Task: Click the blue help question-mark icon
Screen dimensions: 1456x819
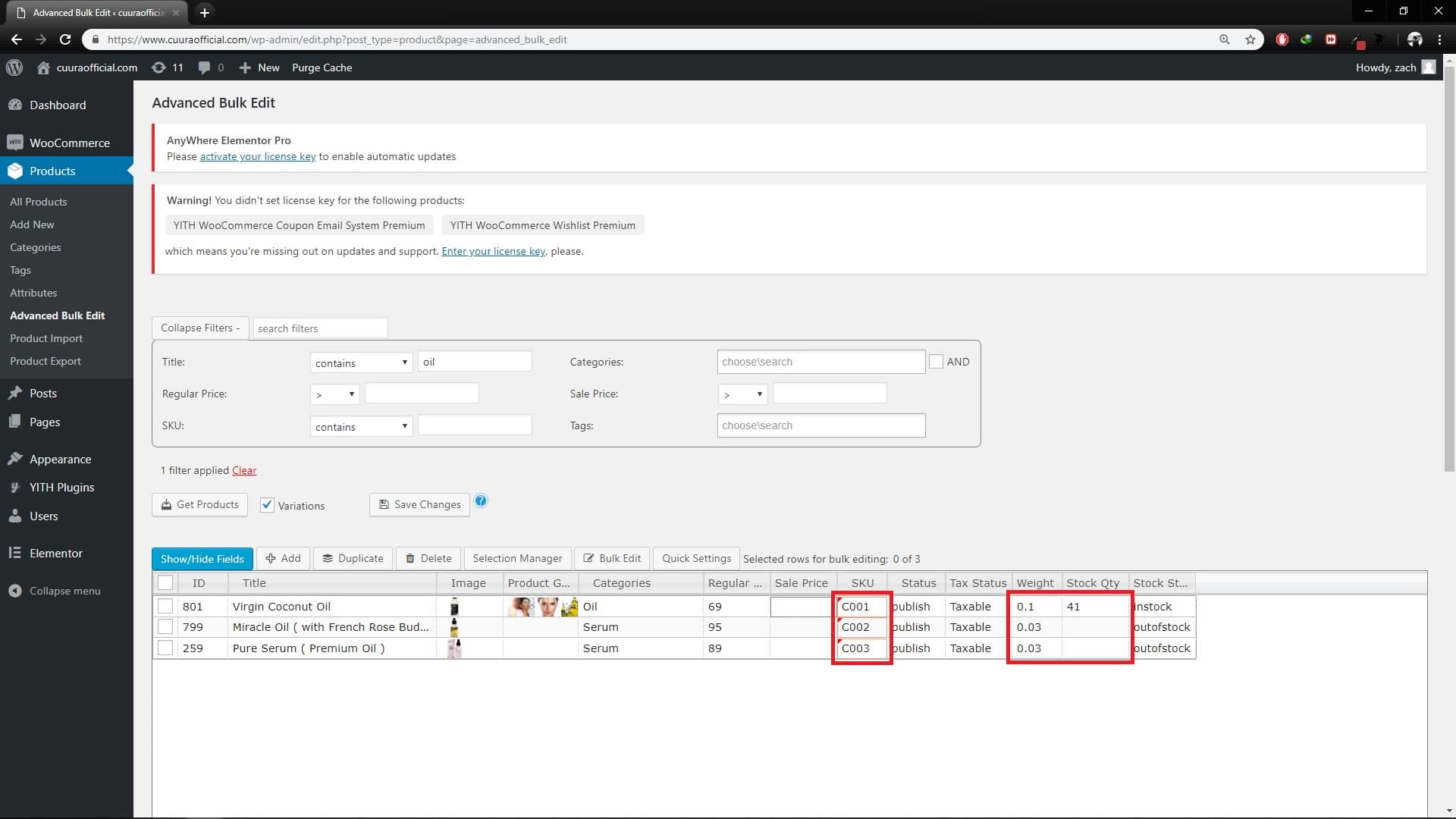Action: coord(481,500)
